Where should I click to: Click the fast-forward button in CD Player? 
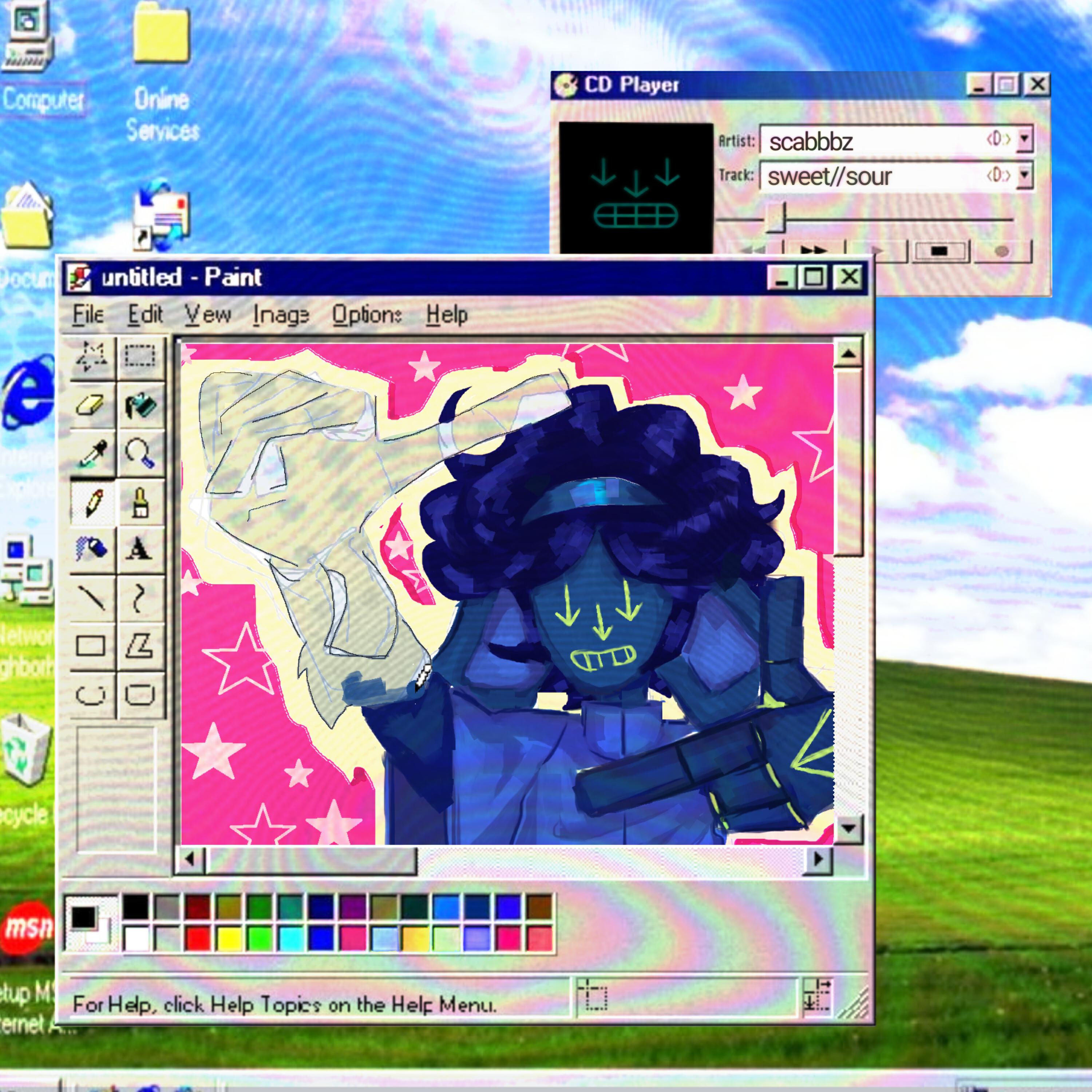(x=814, y=250)
